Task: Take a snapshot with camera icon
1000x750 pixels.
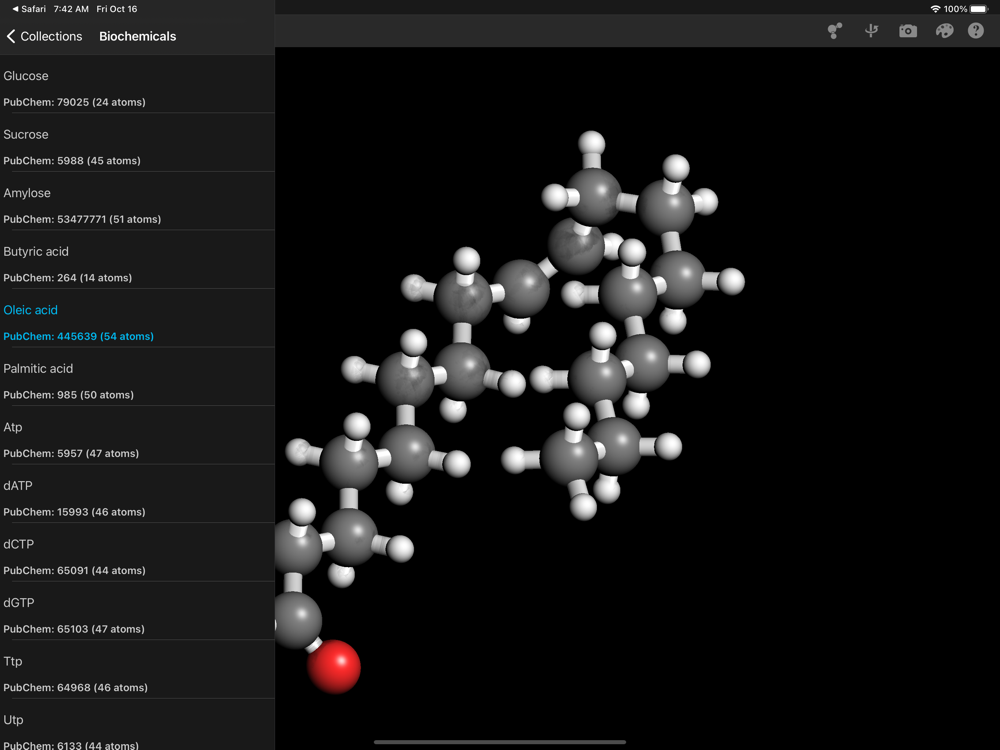Action: [x=907, y=31]
